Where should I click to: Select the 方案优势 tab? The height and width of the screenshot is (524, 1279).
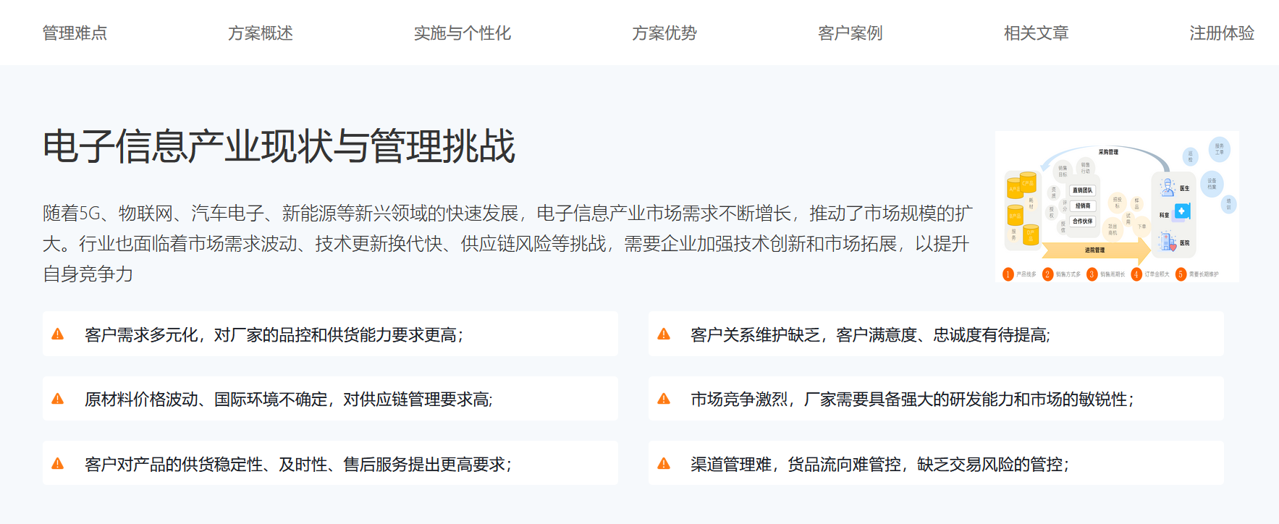664,33
